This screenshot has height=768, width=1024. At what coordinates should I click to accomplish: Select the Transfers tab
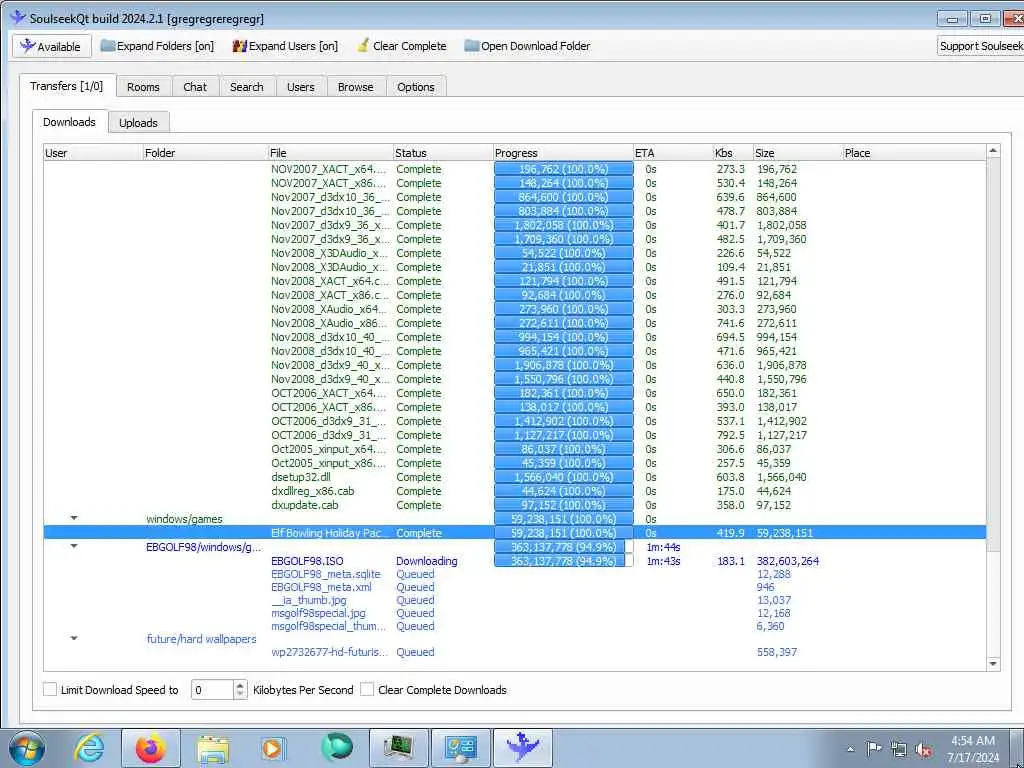(x=67, y=86)
